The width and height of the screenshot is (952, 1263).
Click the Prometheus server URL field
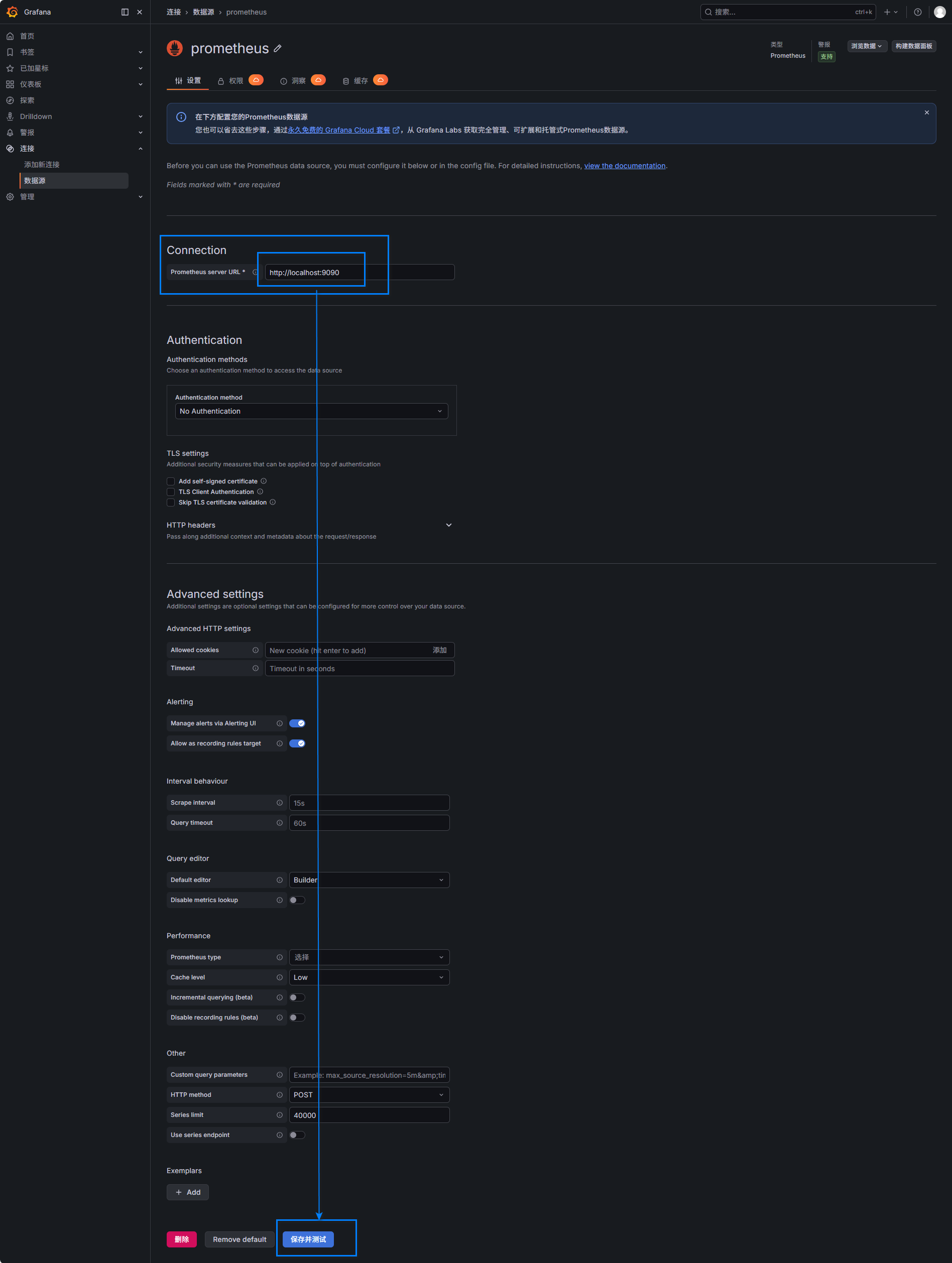(x=360, y=273)
